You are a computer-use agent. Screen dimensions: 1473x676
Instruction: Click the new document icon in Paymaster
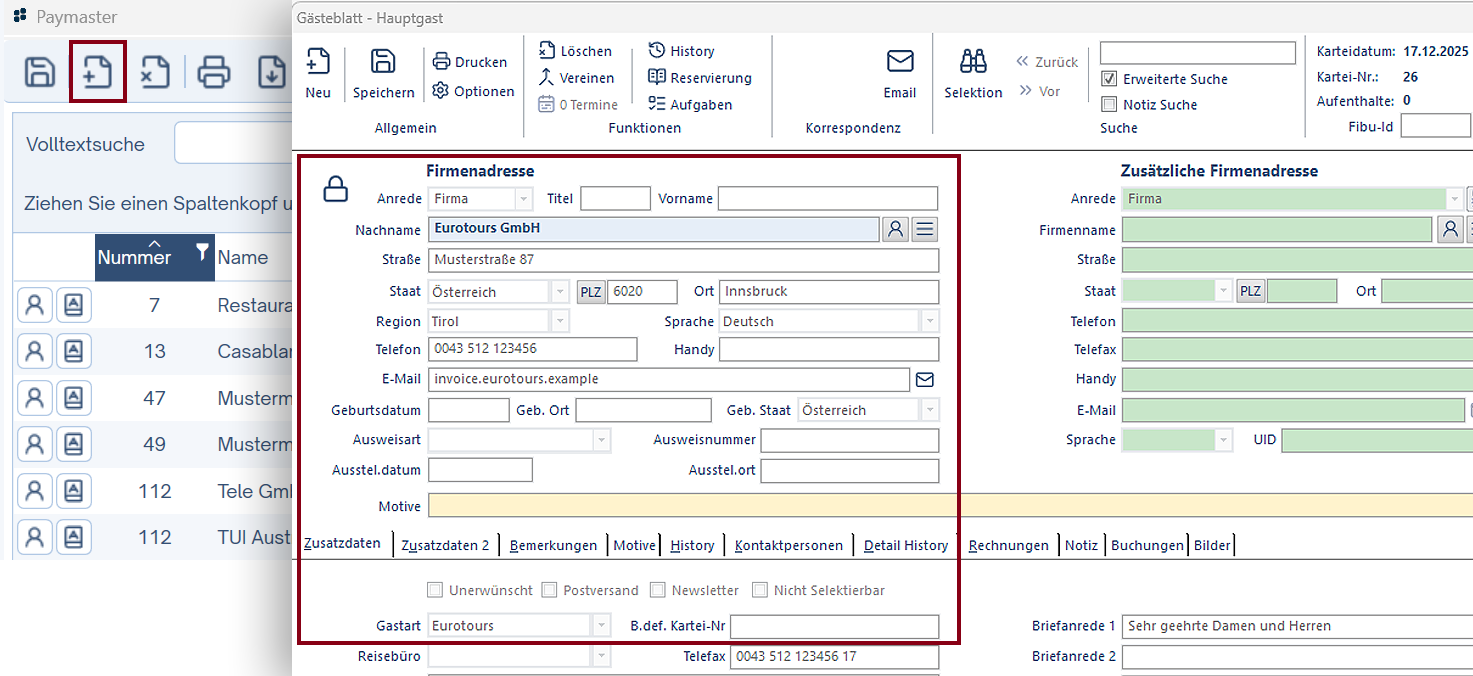[x=97, y=72]
